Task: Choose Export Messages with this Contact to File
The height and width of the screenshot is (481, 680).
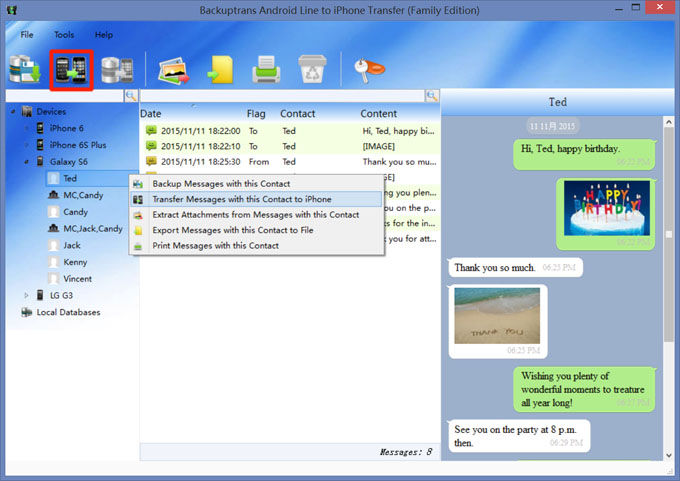Action: click(x=257, y=230)
